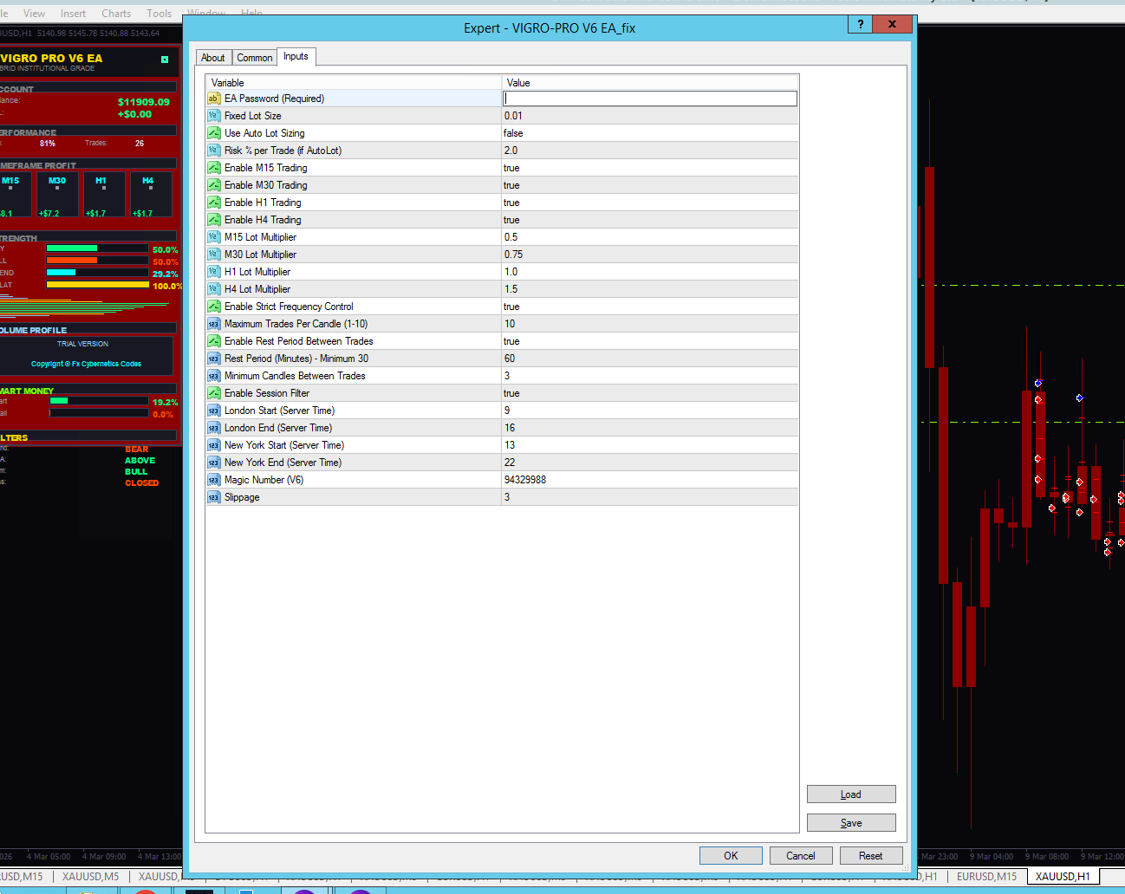The height and width of the screenshot is (894, 1125).
Task: Click the small square on VIGRO PRO panel header
Action: [x=164, y=60]
